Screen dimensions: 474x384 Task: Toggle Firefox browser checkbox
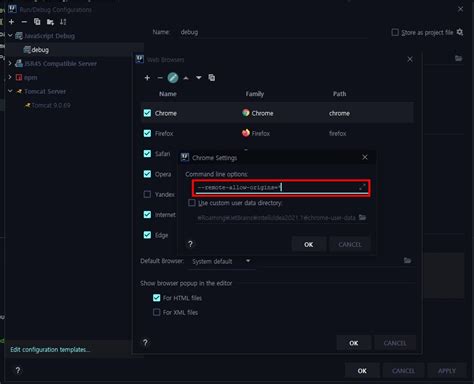pyautogui.click(x=147, y=133)
